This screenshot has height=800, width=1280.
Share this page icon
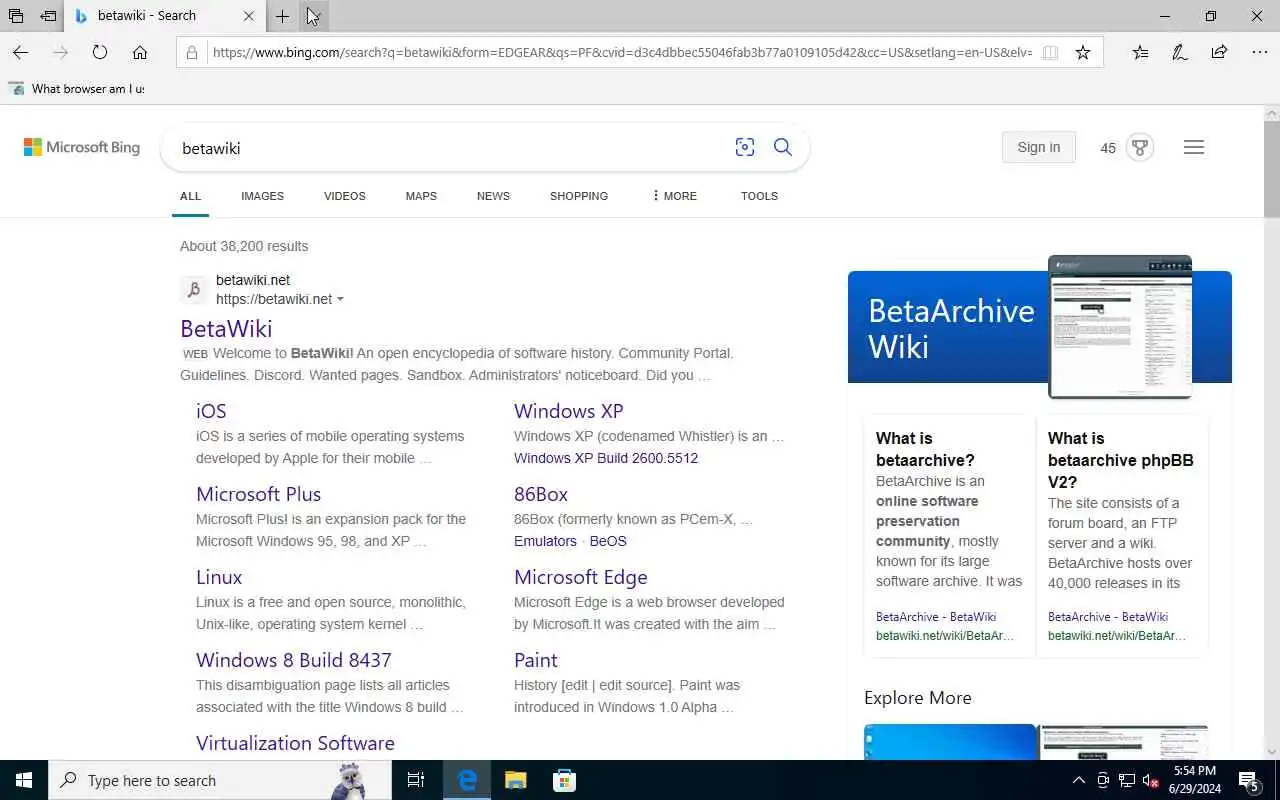point(1219,52)
